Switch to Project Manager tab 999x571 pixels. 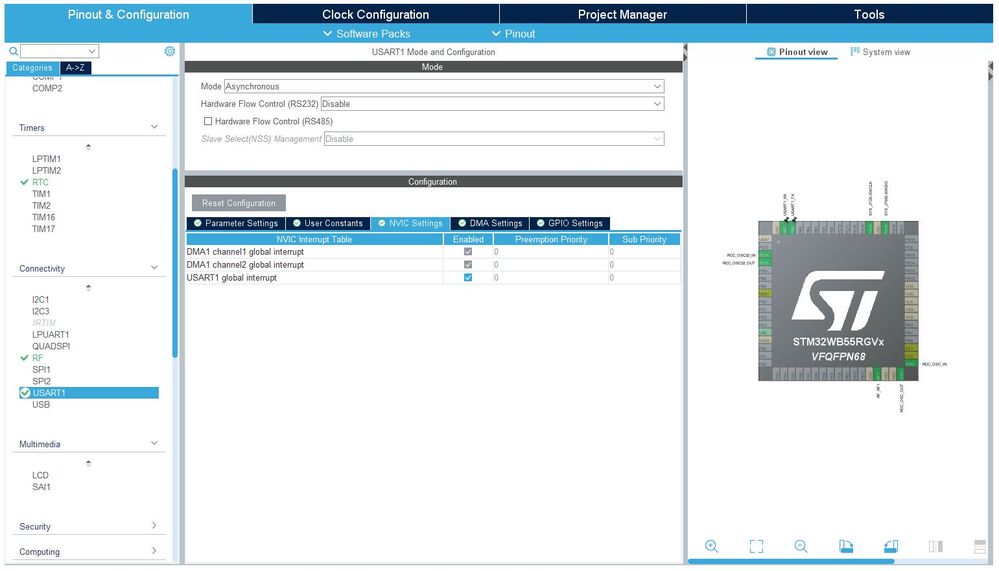(622, 14)
